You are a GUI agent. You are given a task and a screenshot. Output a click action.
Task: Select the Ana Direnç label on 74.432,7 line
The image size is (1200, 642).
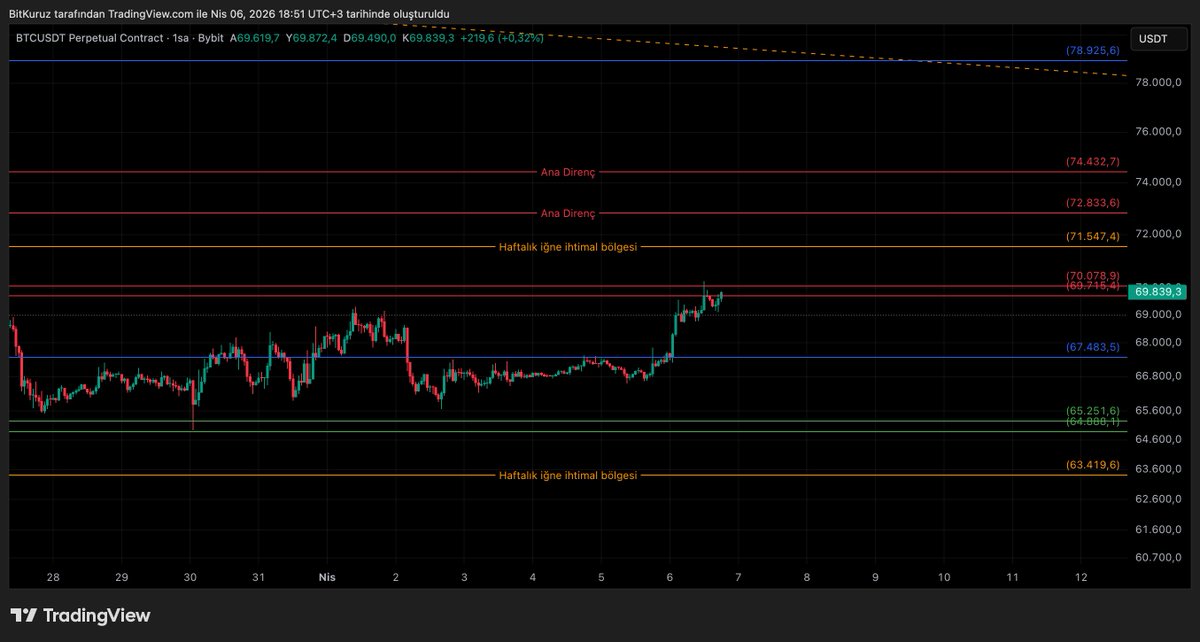pyautogui.click(x=568, y=172)
